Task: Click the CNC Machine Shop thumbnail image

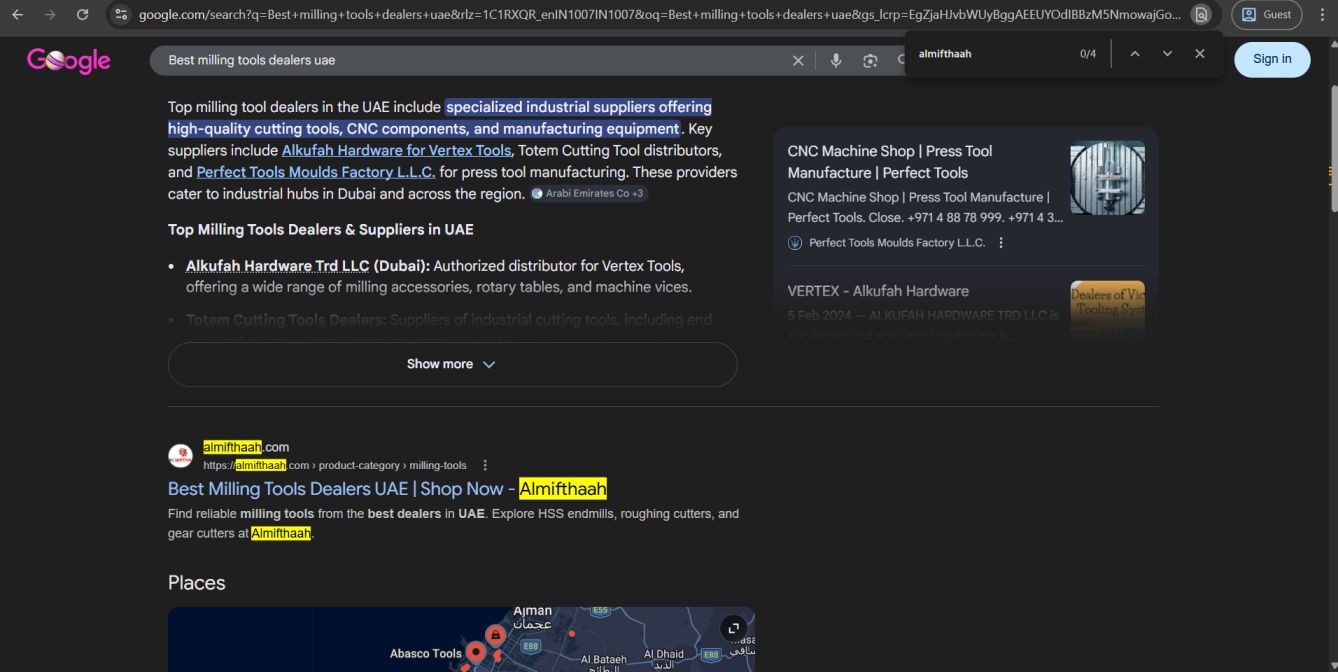Action: pos(1107,178)
